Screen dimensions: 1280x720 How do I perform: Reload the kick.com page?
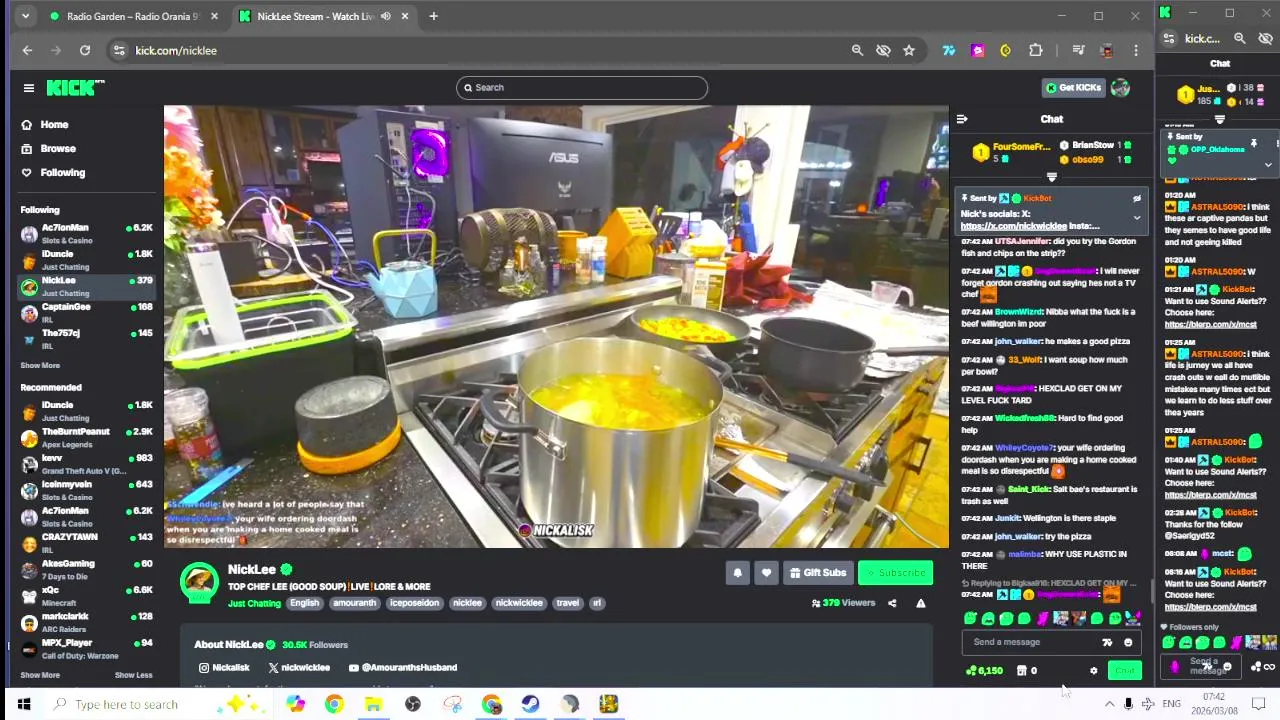click(x=85, y=50)
